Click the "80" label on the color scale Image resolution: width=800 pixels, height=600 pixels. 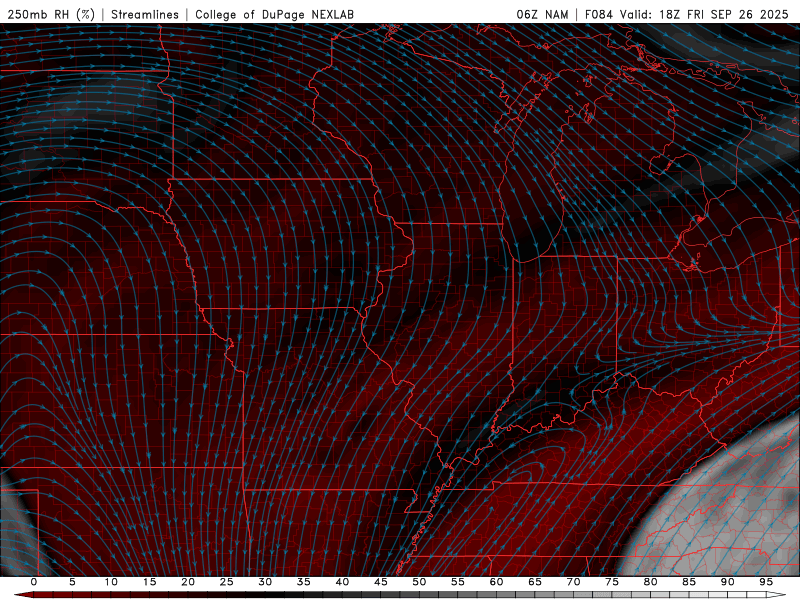(650, 582)
